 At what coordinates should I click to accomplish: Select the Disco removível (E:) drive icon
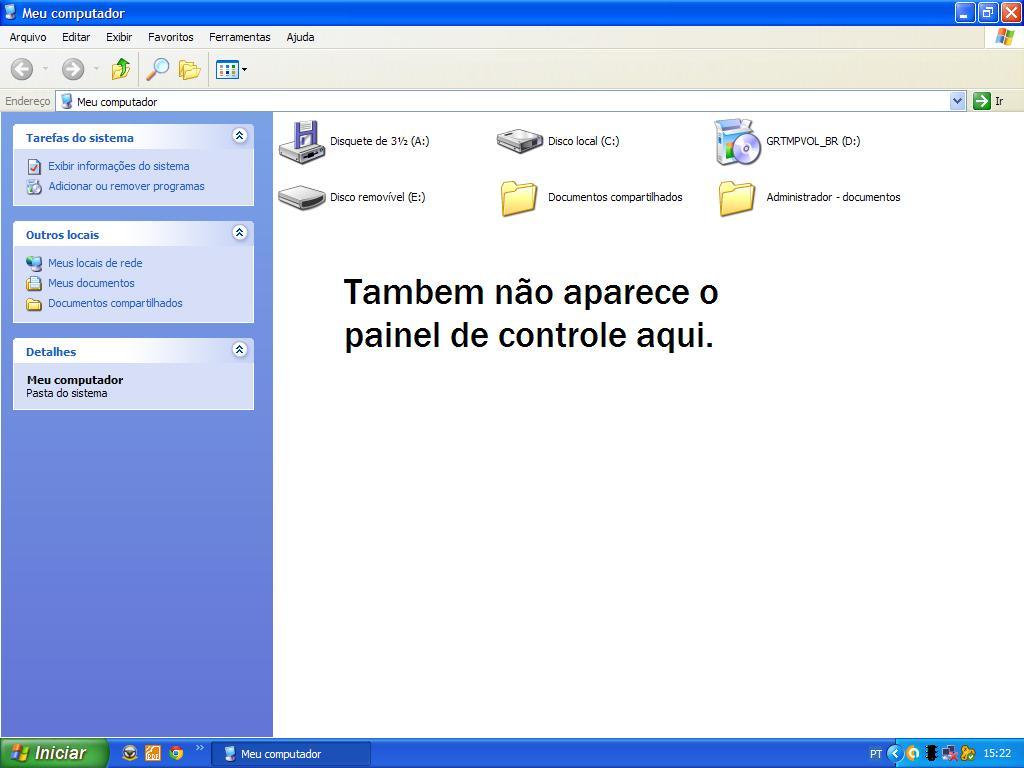click(x=302, y=197)
